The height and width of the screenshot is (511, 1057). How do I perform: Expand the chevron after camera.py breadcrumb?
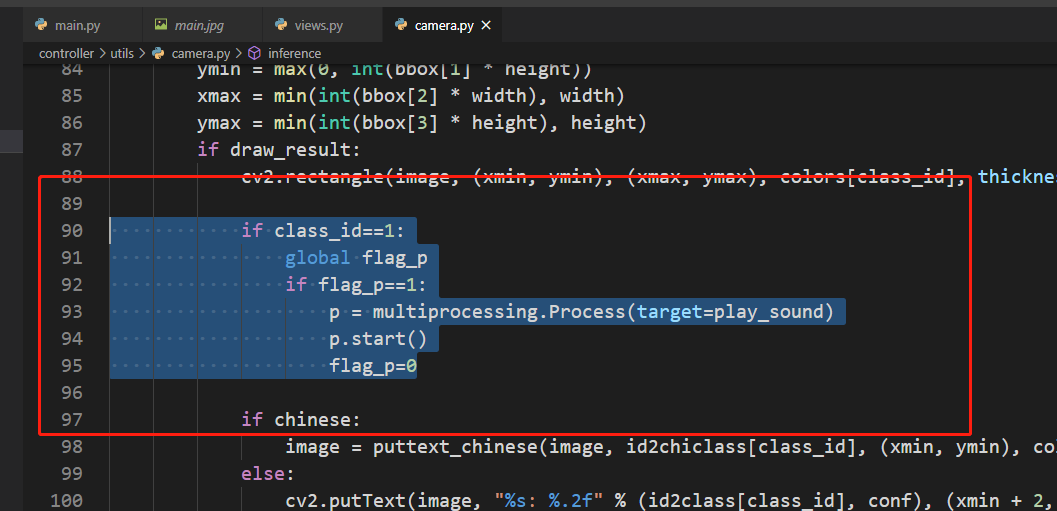pos(239,53)
